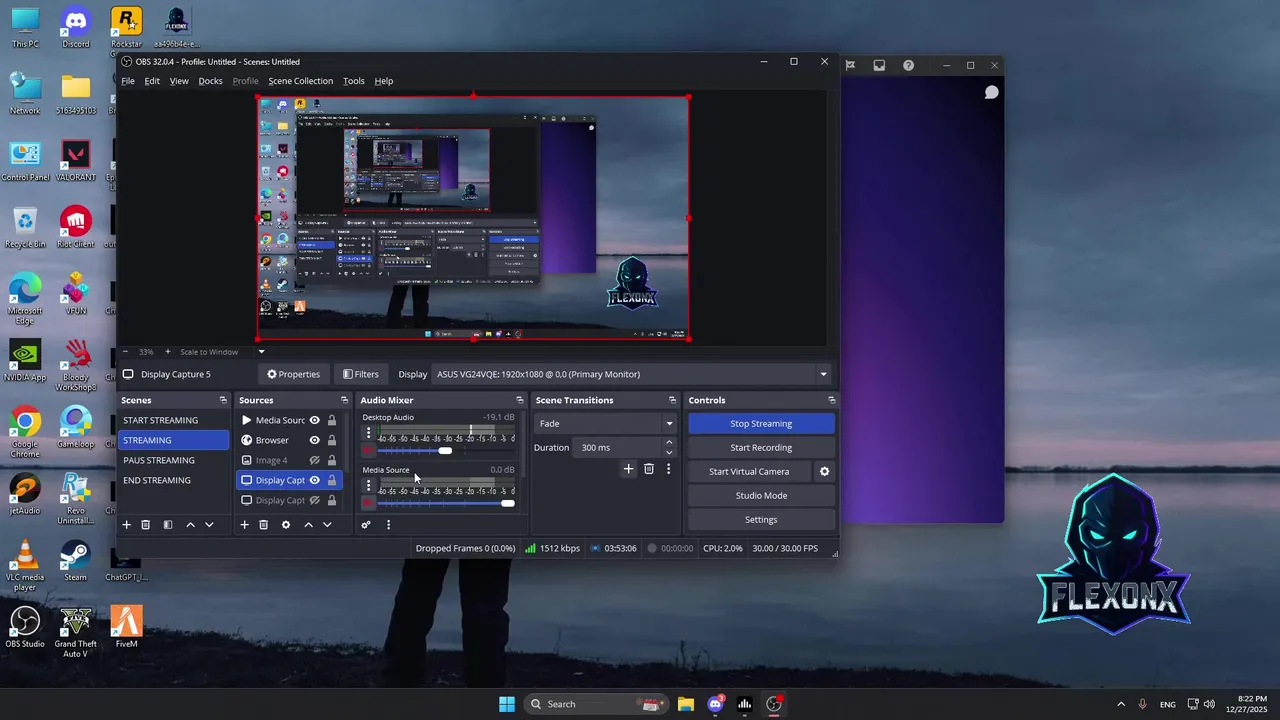Add a new scene with plus icon
Image resolution: width=1280 pixels, height=720 pixels.
[126, 525]
